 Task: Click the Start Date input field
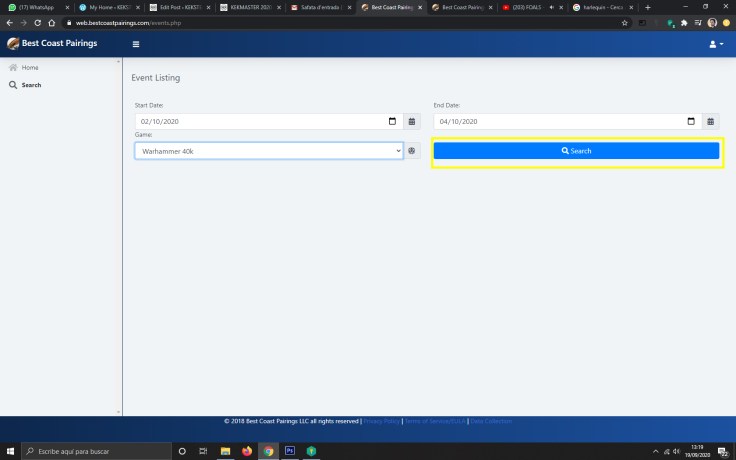click(260, 121)
